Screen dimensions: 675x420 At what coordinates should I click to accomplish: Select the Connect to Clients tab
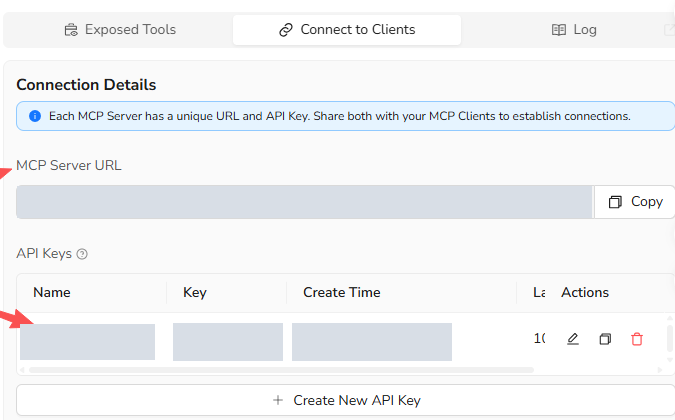click(x=347, y=30)
